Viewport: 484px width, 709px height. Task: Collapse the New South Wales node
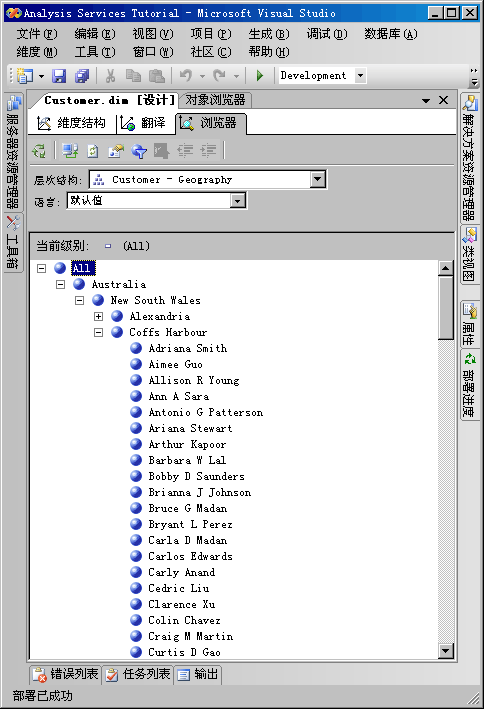(80, 300)
